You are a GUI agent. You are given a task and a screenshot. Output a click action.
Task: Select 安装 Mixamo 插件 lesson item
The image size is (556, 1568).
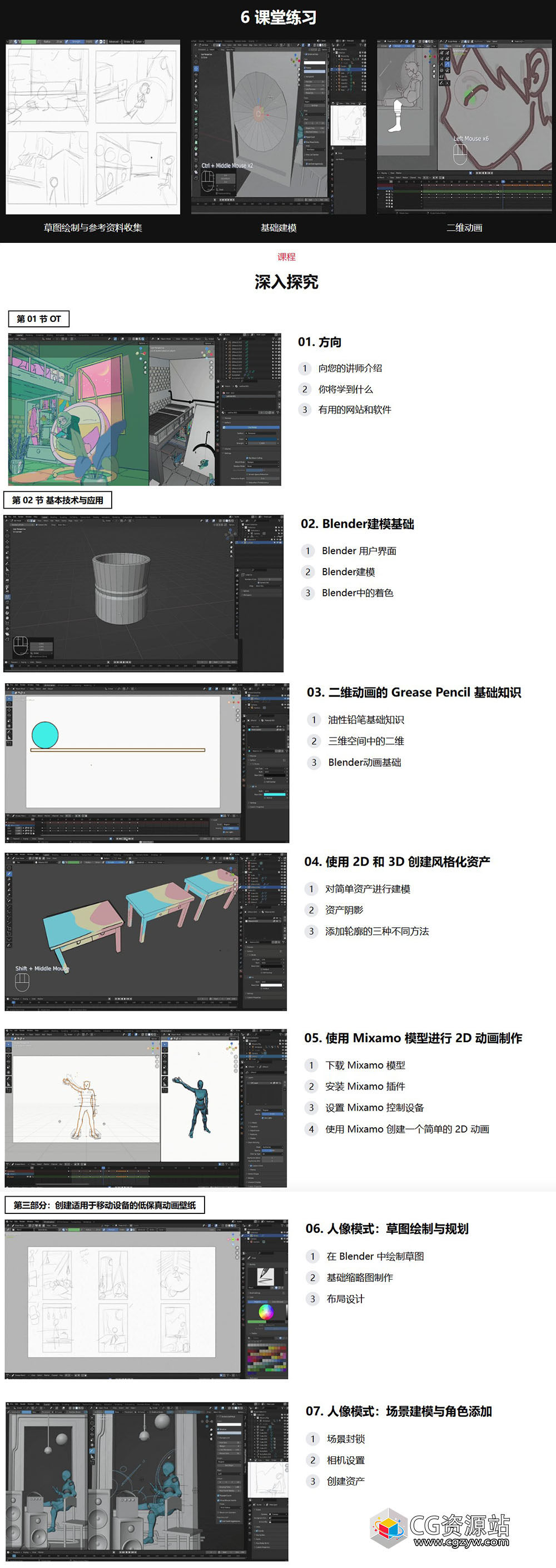[365, 1087]
